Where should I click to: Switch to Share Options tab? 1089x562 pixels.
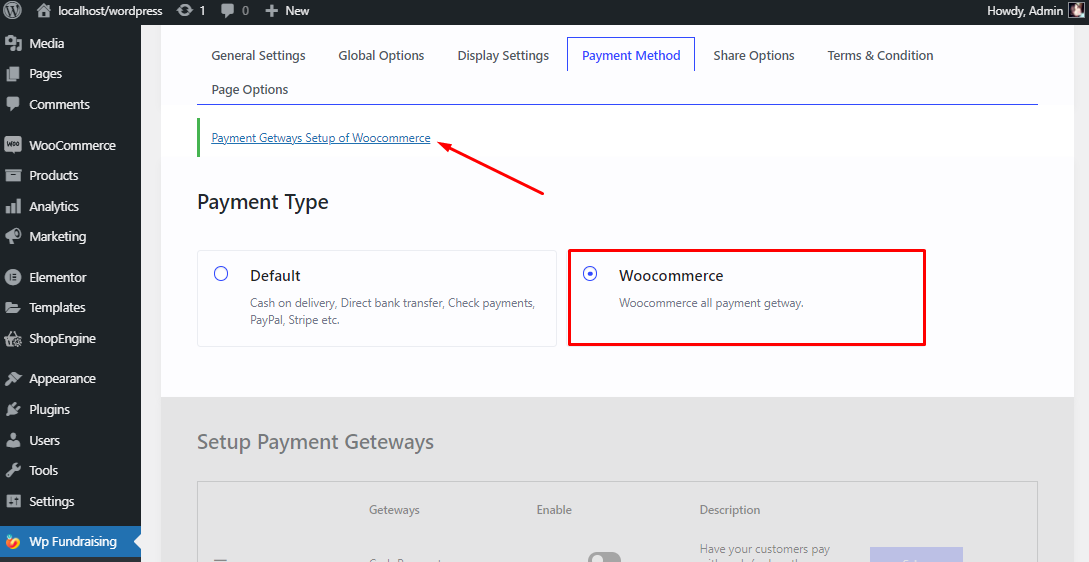point(754,56)
